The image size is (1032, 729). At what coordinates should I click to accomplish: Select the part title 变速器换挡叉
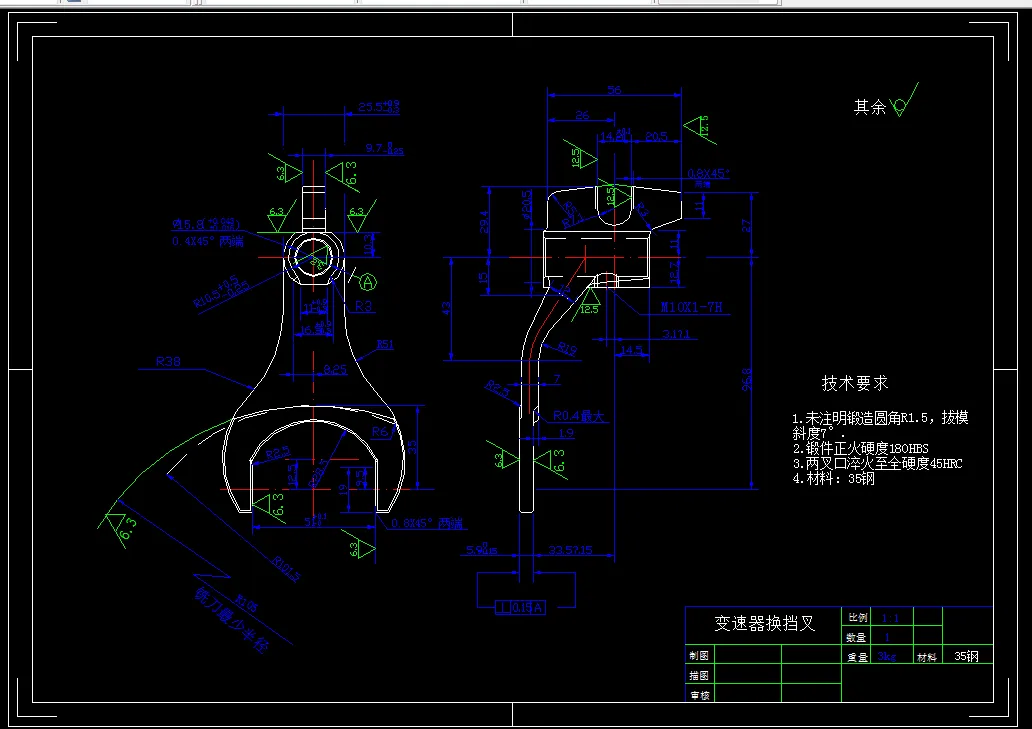click(763, 620)
